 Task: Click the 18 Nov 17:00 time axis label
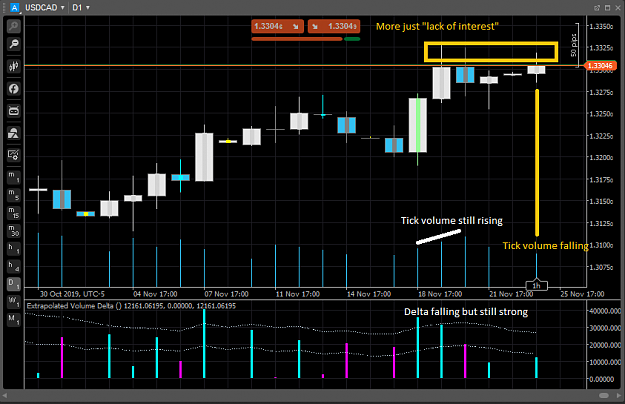pos(440,294)
